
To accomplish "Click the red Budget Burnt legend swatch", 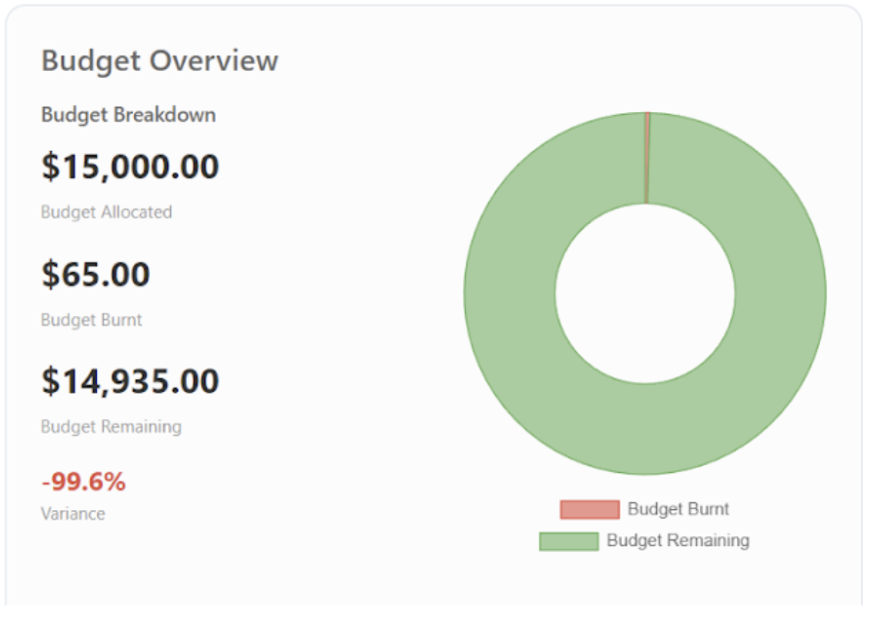I will [589, 509].
